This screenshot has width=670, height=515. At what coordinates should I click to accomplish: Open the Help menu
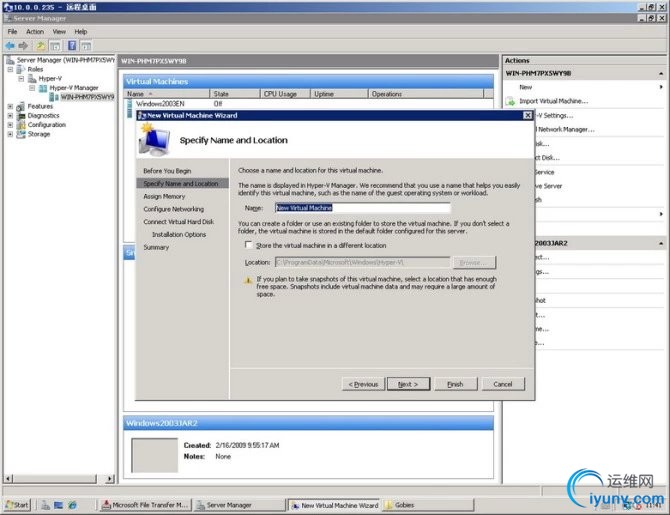tap(81, 32)
